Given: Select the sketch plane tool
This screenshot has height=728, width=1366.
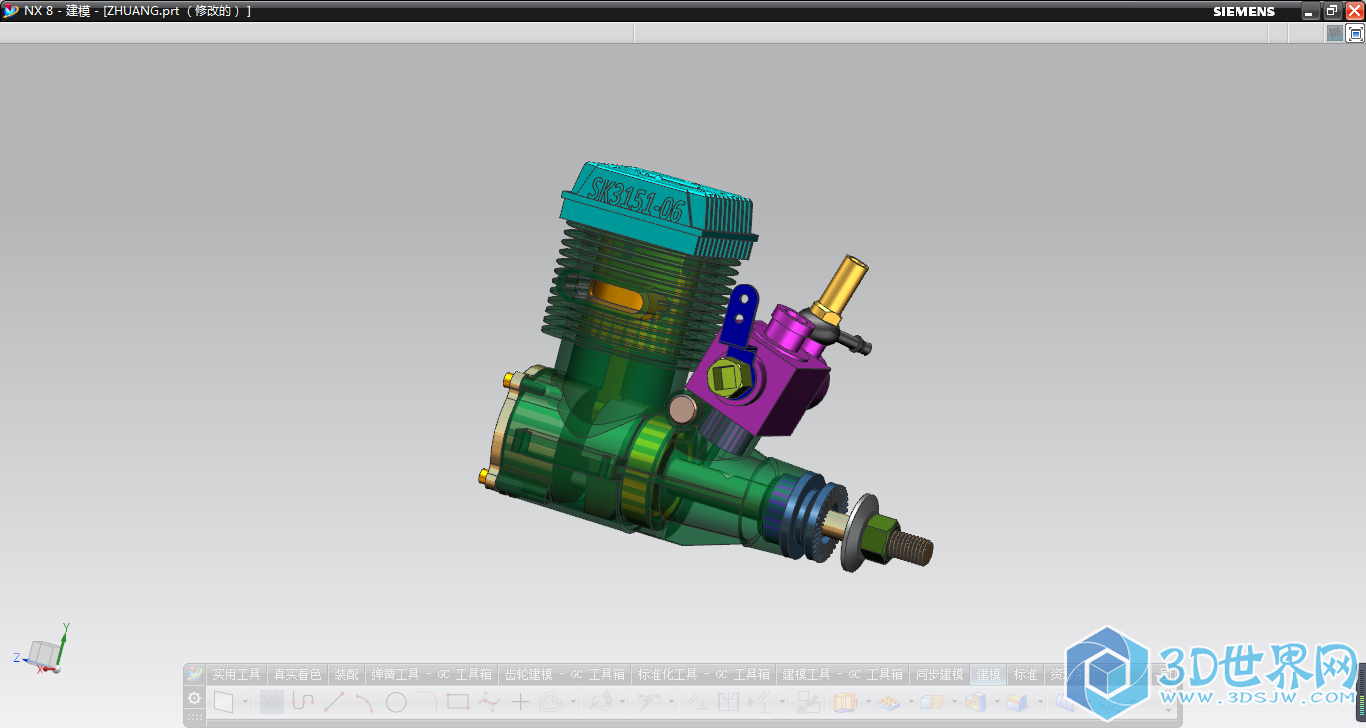Looking at the screenshot, I should pyautogui.click(x=223, y=701).
